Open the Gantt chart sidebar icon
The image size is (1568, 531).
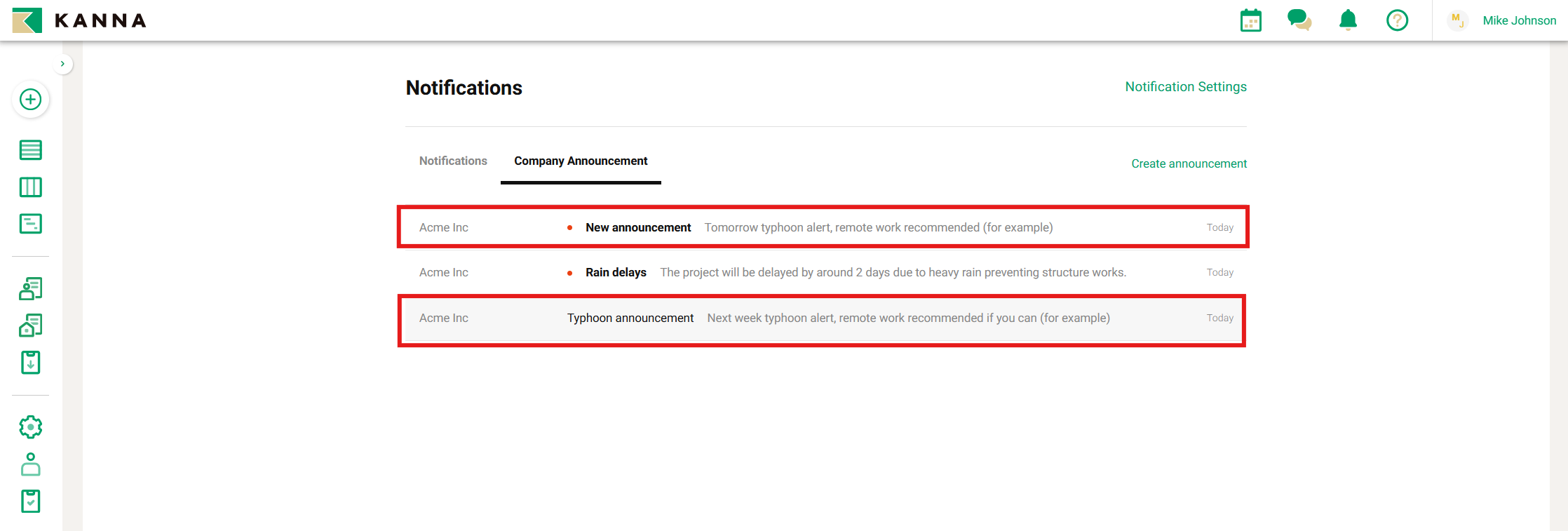pos(30,224)
